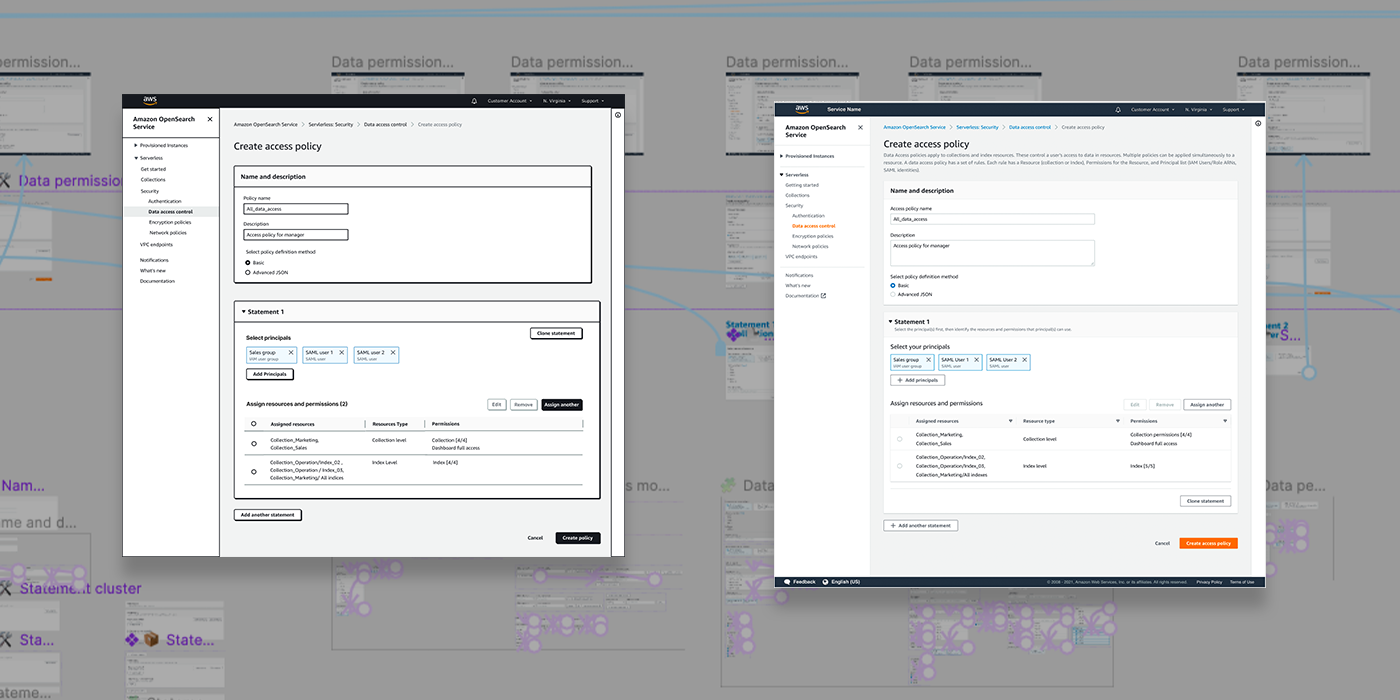This screenshot has width=1400, height=700.
Task: Close the sidebar with the X in the right console
Action: tap(860, 128)
